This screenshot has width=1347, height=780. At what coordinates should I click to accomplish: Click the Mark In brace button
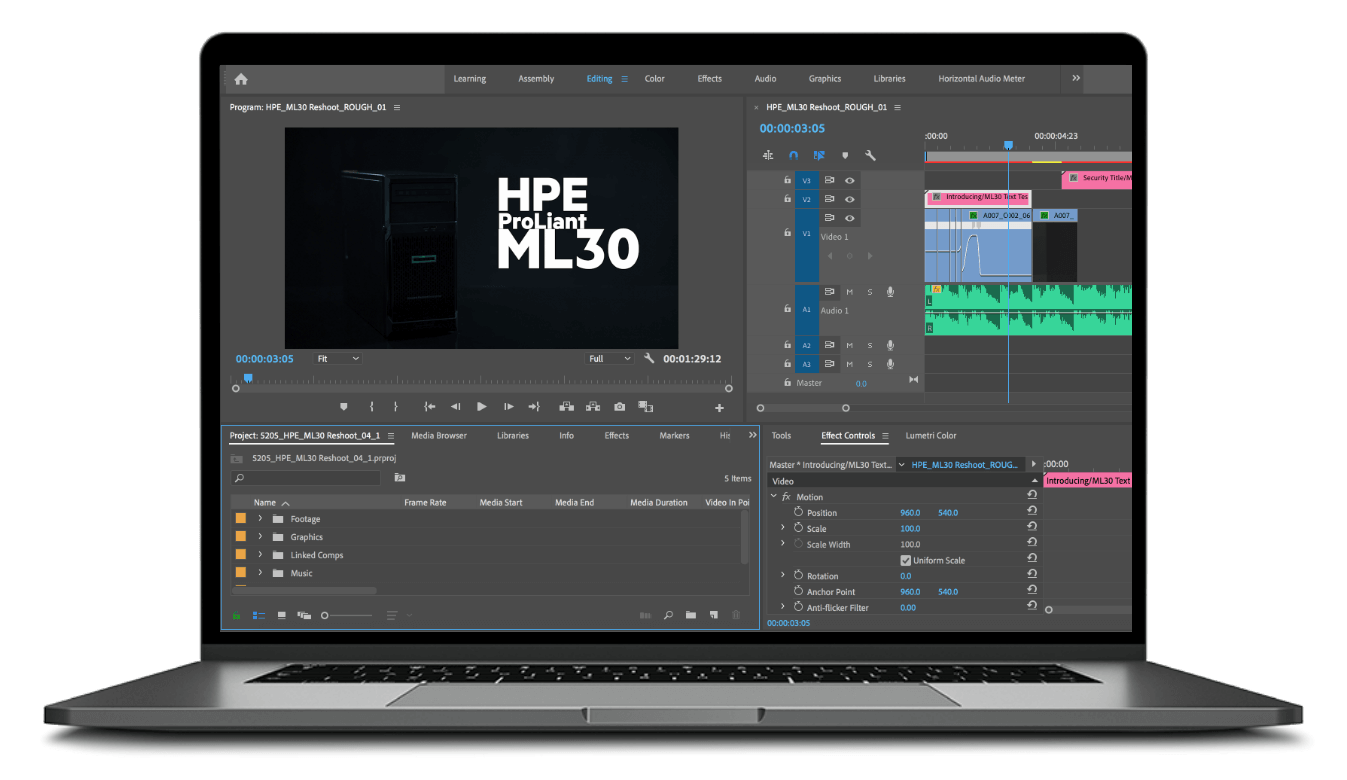coord(371,407)
